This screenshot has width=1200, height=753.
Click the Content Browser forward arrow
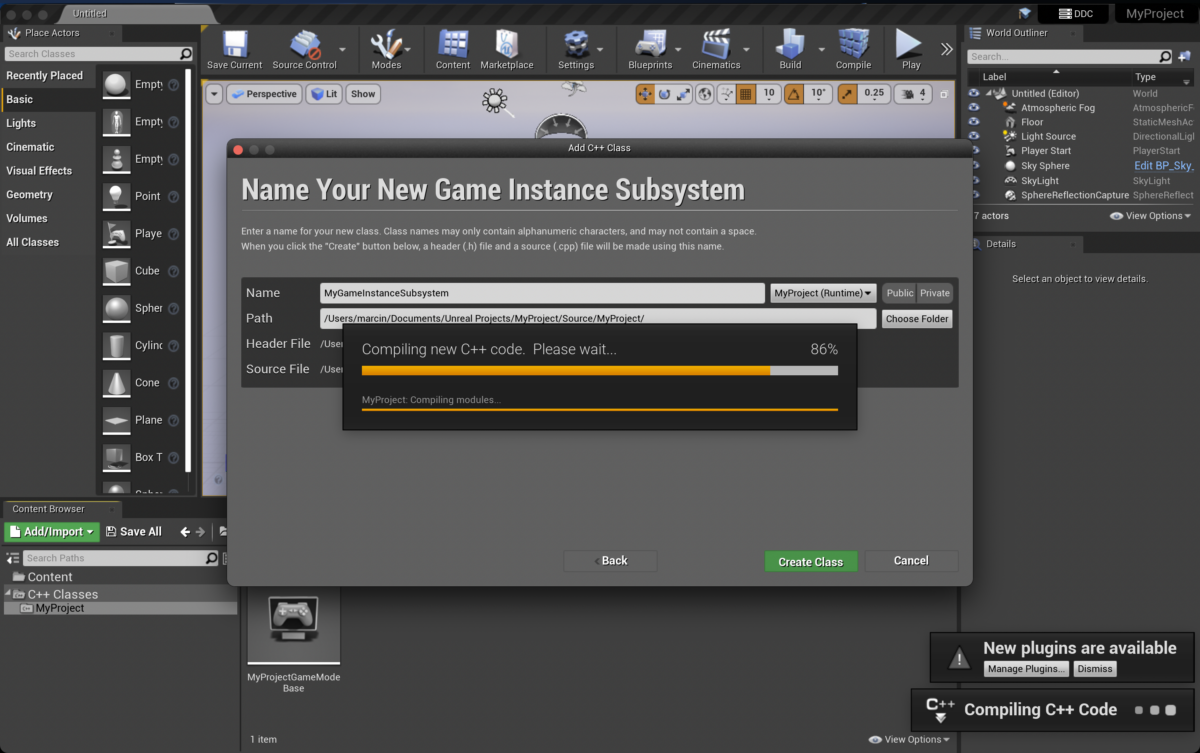[x=200, y=532]
